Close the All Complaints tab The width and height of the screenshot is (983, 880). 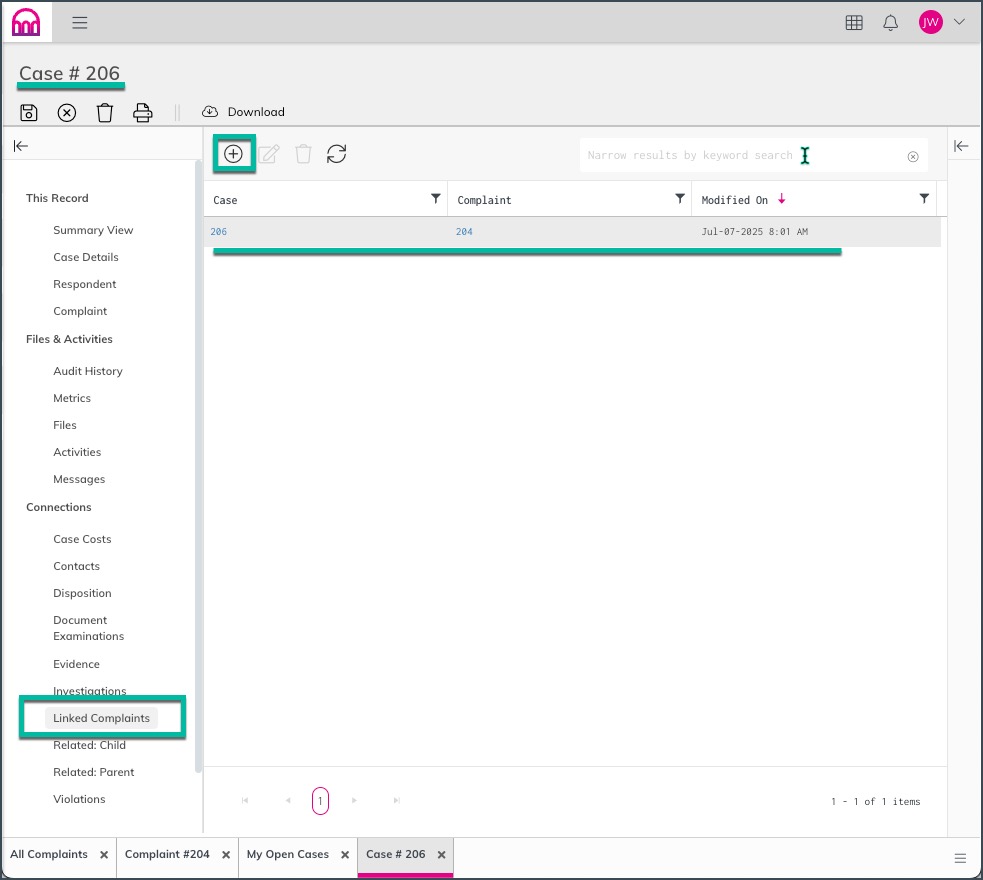tap(104, 855)
